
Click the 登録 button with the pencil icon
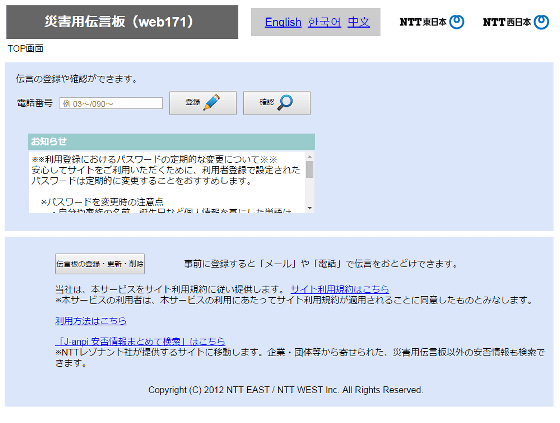203,103
